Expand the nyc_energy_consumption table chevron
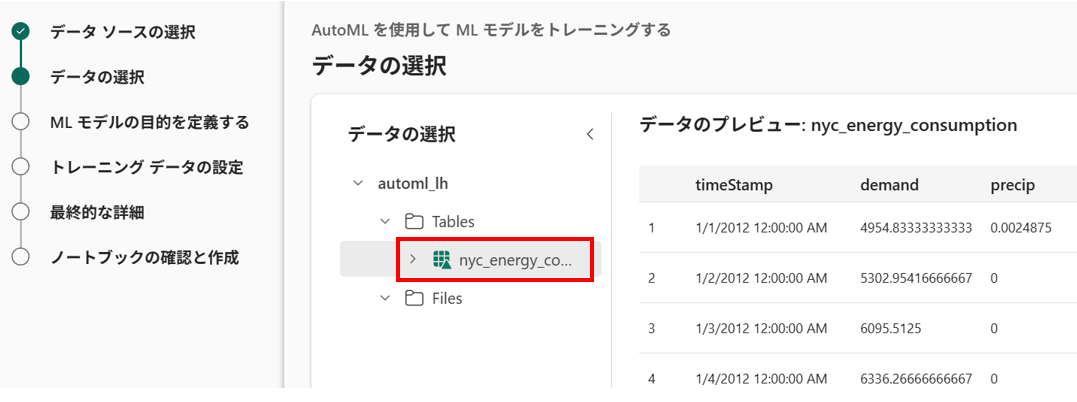 coord(412,260)
